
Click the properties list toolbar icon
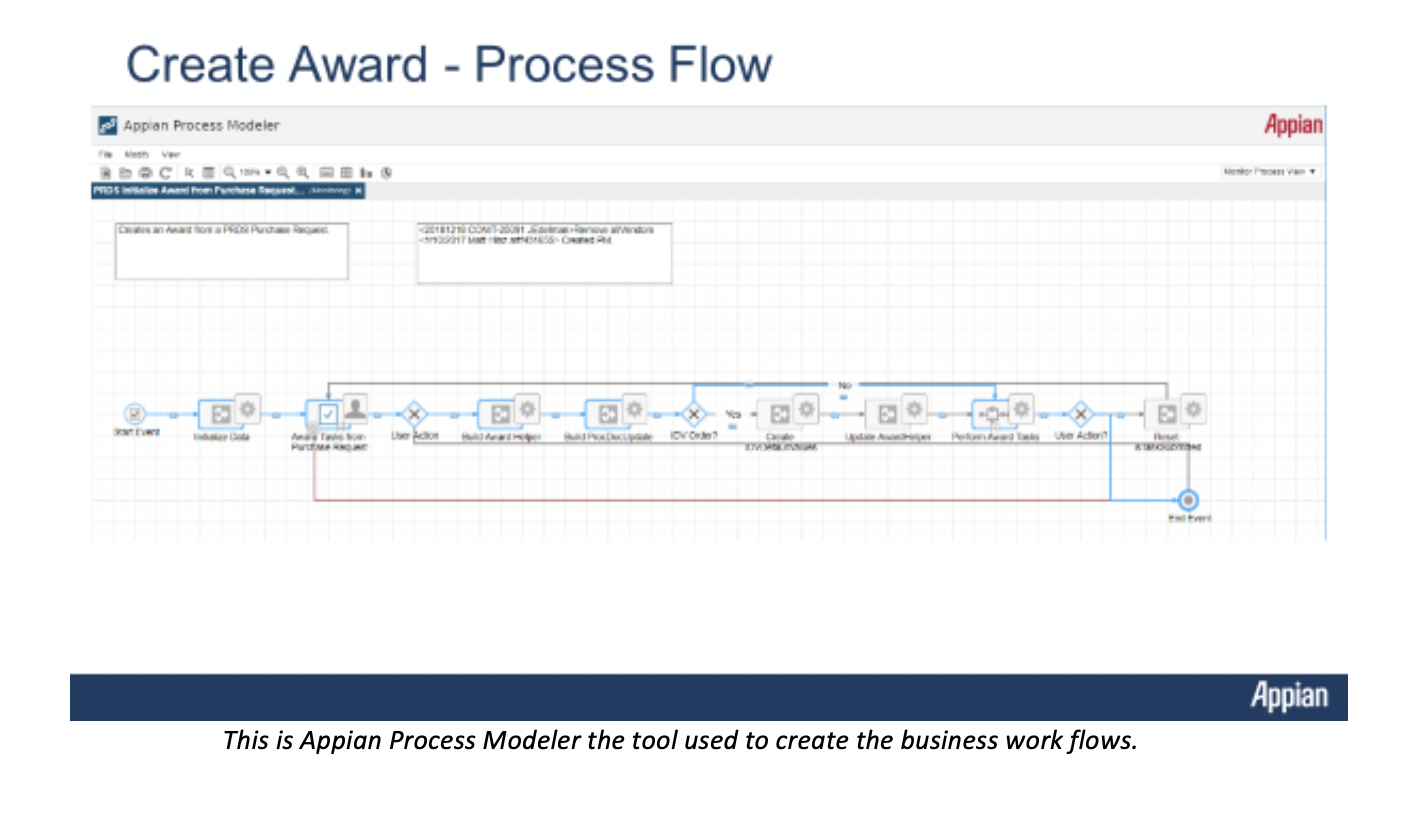[x=208, y=173]
